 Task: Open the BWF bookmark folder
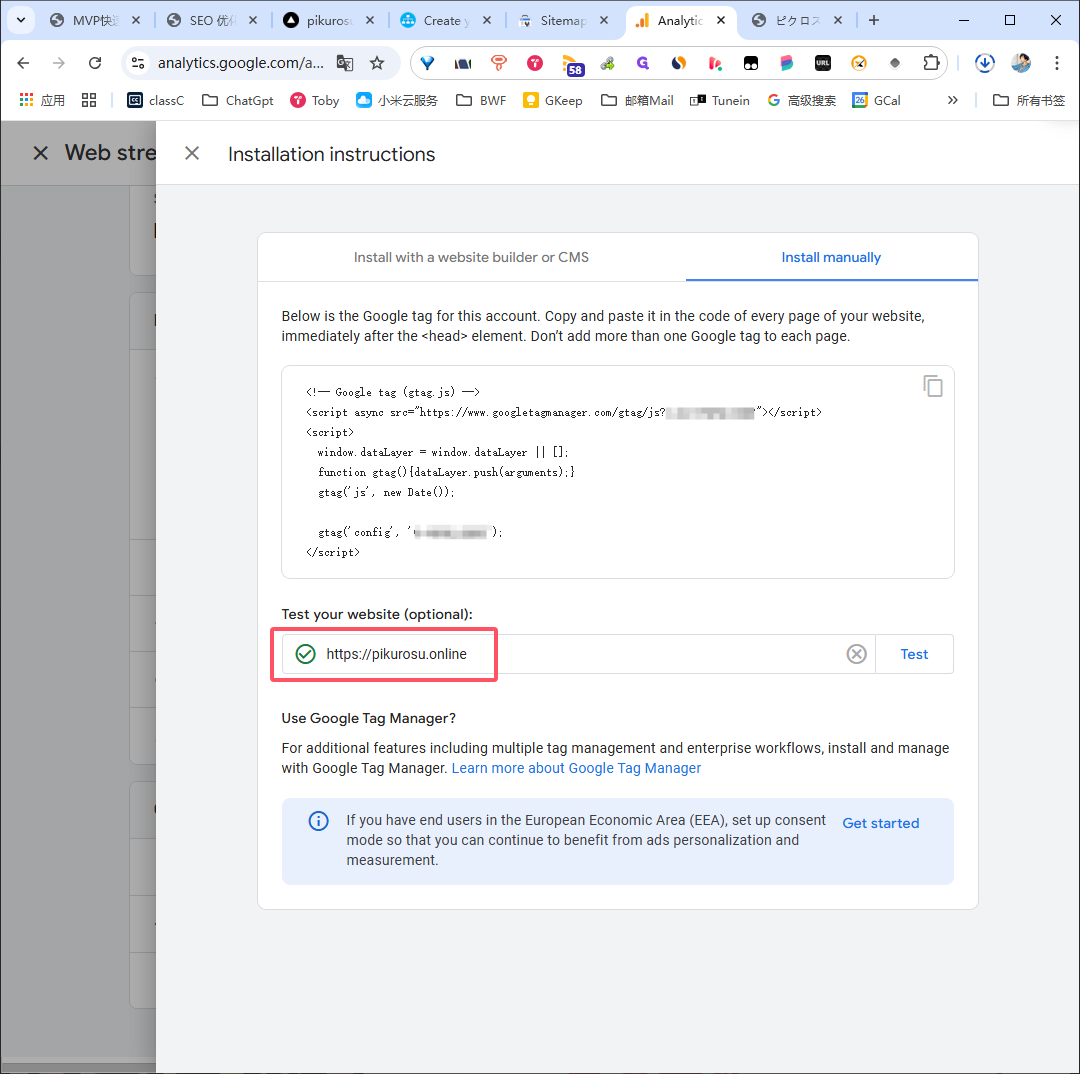coord(481,101)
